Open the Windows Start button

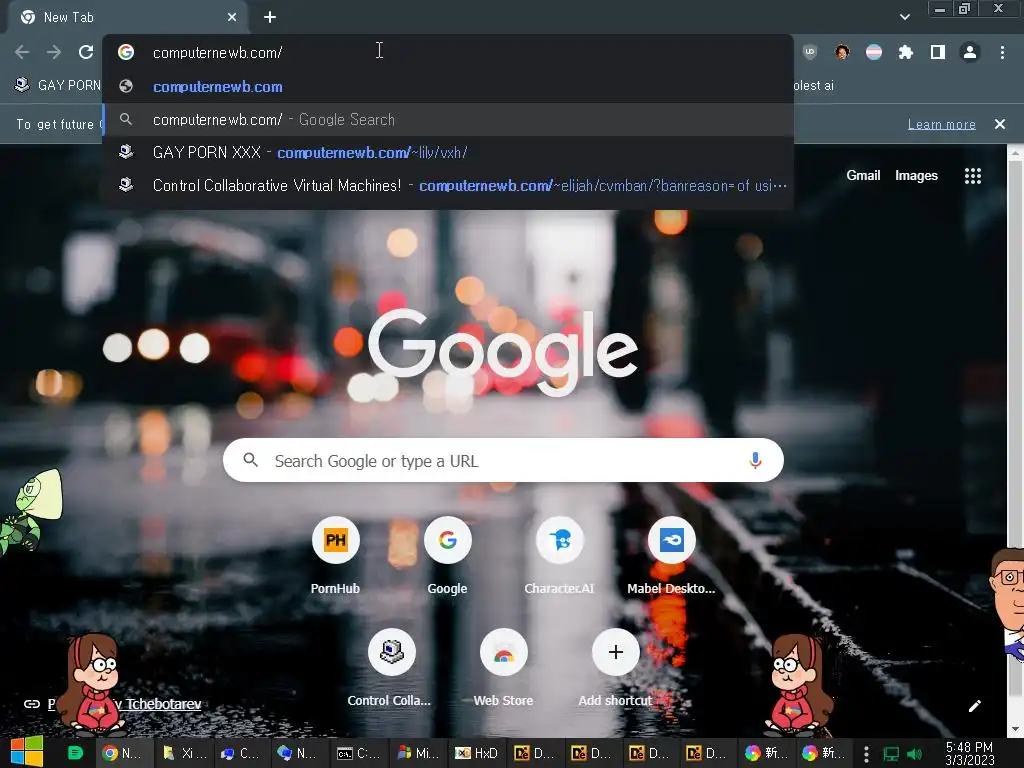27,753
